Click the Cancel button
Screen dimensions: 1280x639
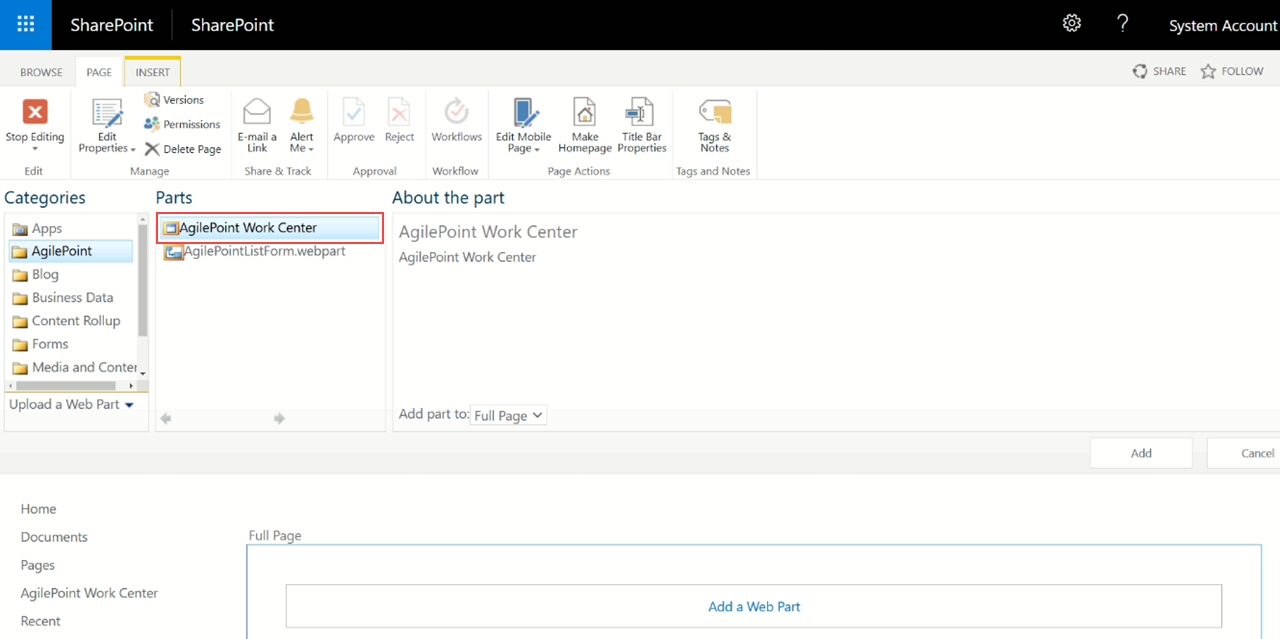[x=1244, y=453]
